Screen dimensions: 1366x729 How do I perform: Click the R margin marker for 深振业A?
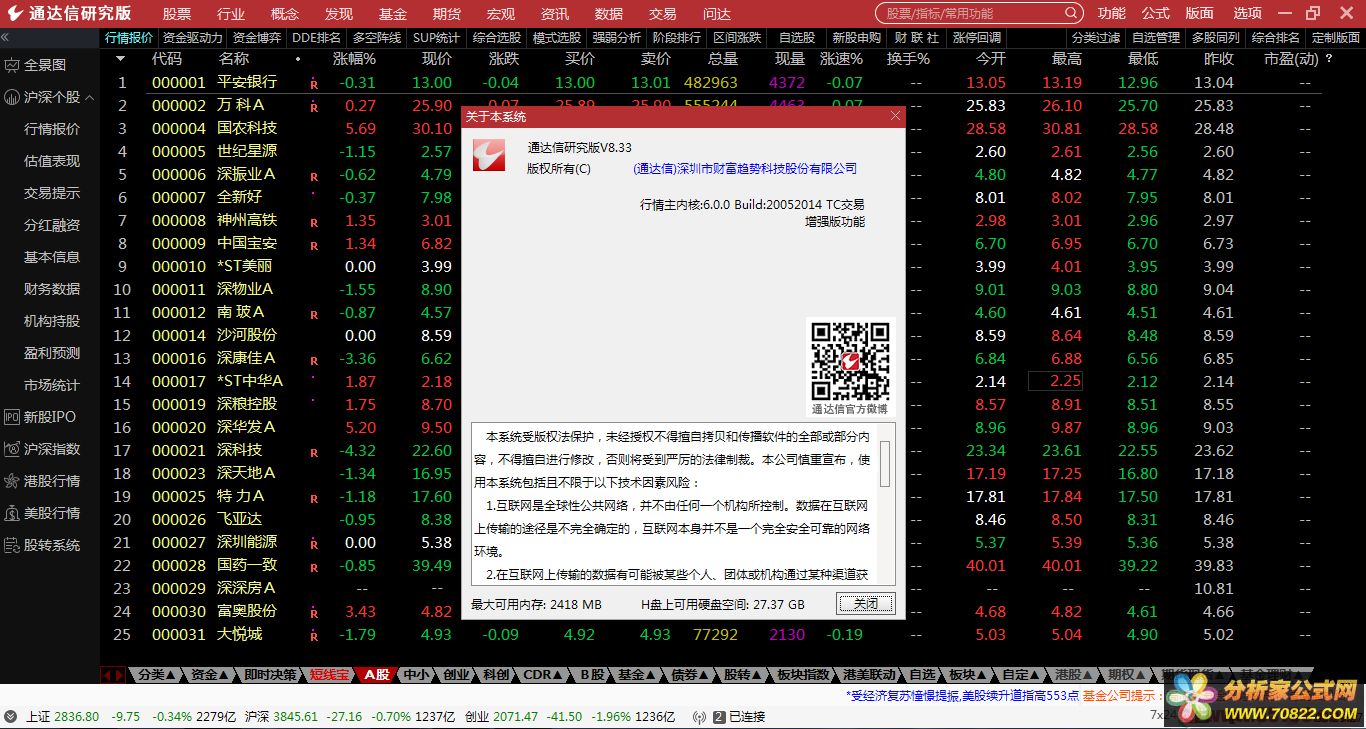[314, 176]
